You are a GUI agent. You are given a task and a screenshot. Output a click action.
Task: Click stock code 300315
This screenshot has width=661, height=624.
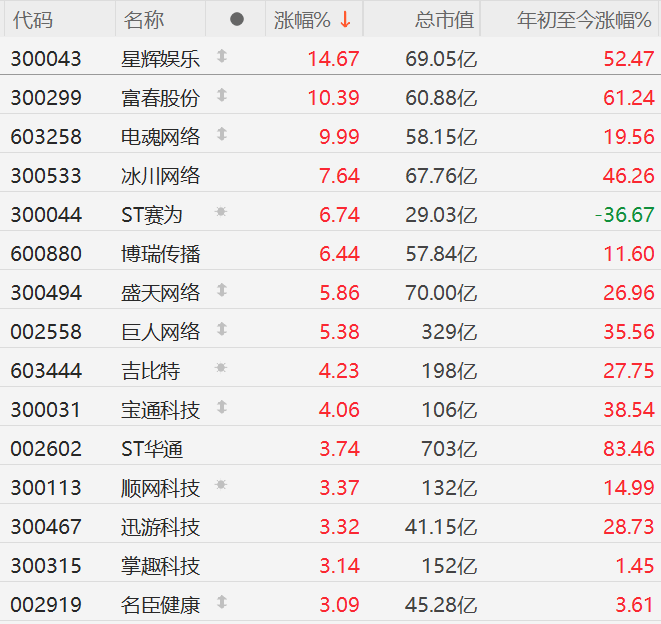click(x=46, y=566)
